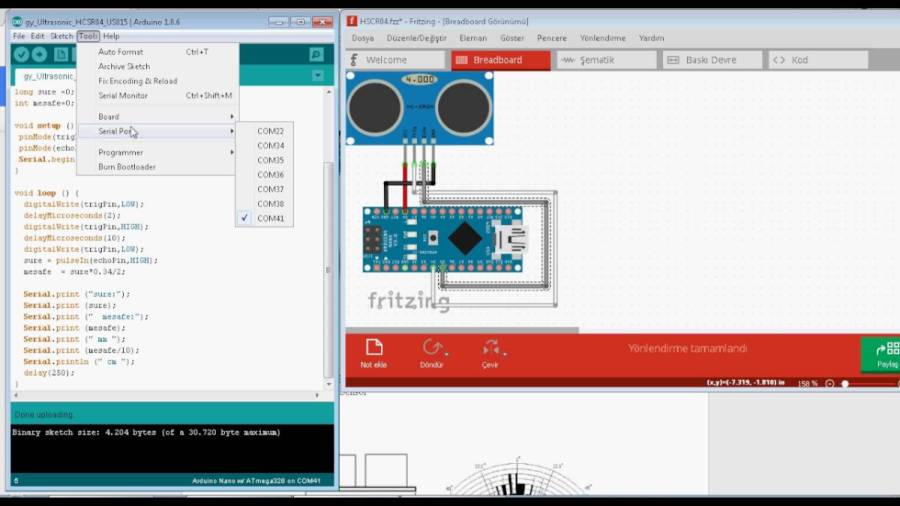Open the Arduino Edit menu

37,36
